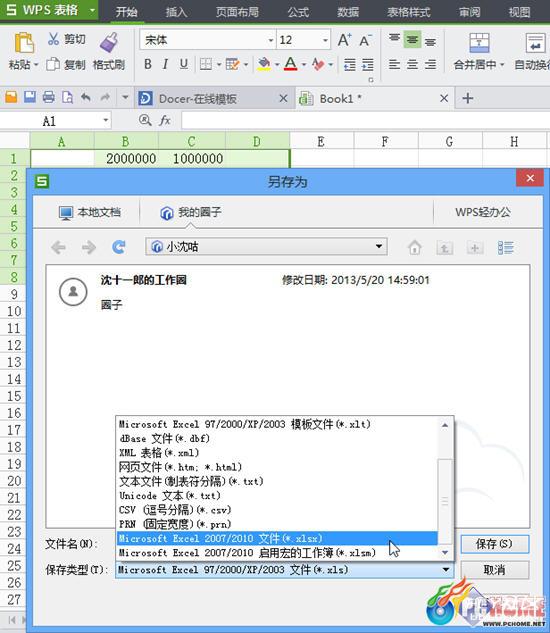Select 本地文档 in save dialog
Viewport: 550px width, 633px height.
pyautogui.click(x=90, y=212)
